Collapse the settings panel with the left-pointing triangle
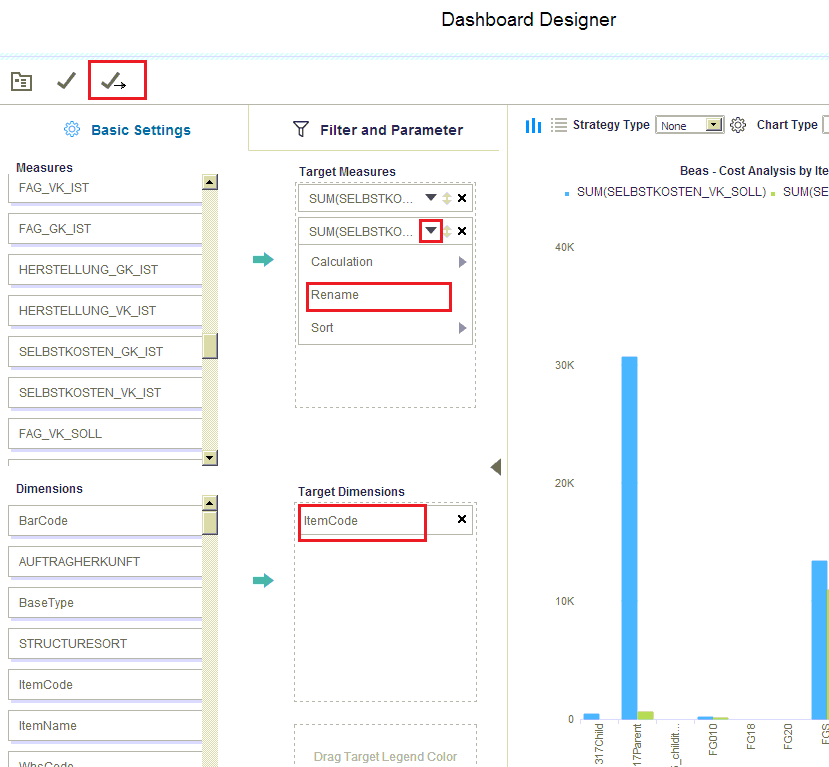 pos(496,467)
